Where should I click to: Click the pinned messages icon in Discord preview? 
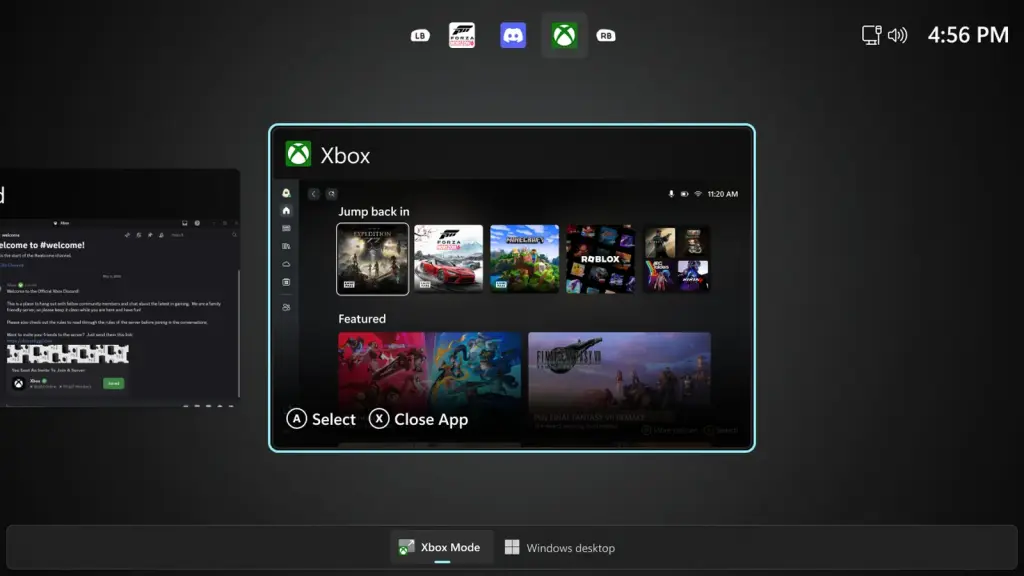[x=150, y=235]
